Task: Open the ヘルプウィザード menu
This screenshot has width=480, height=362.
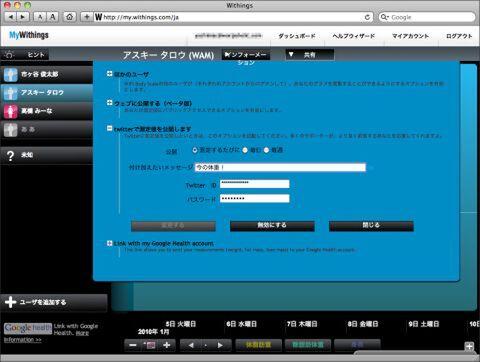Action: click(354, 36)
